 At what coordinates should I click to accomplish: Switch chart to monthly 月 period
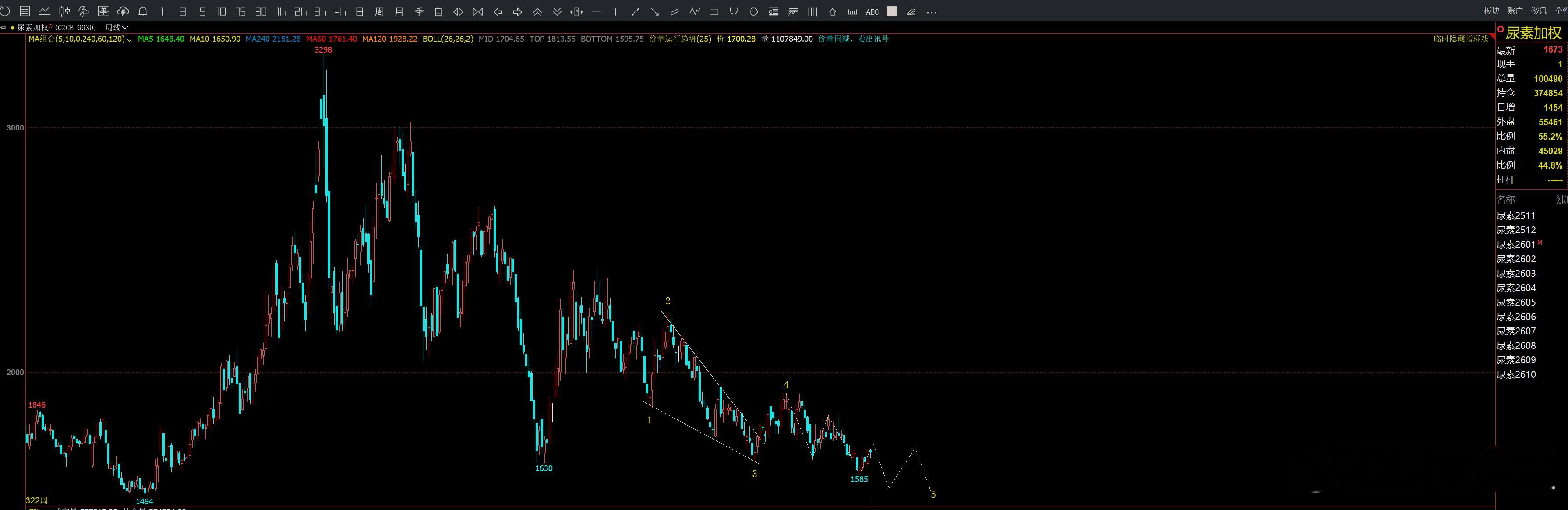click(x=399, y=11)
